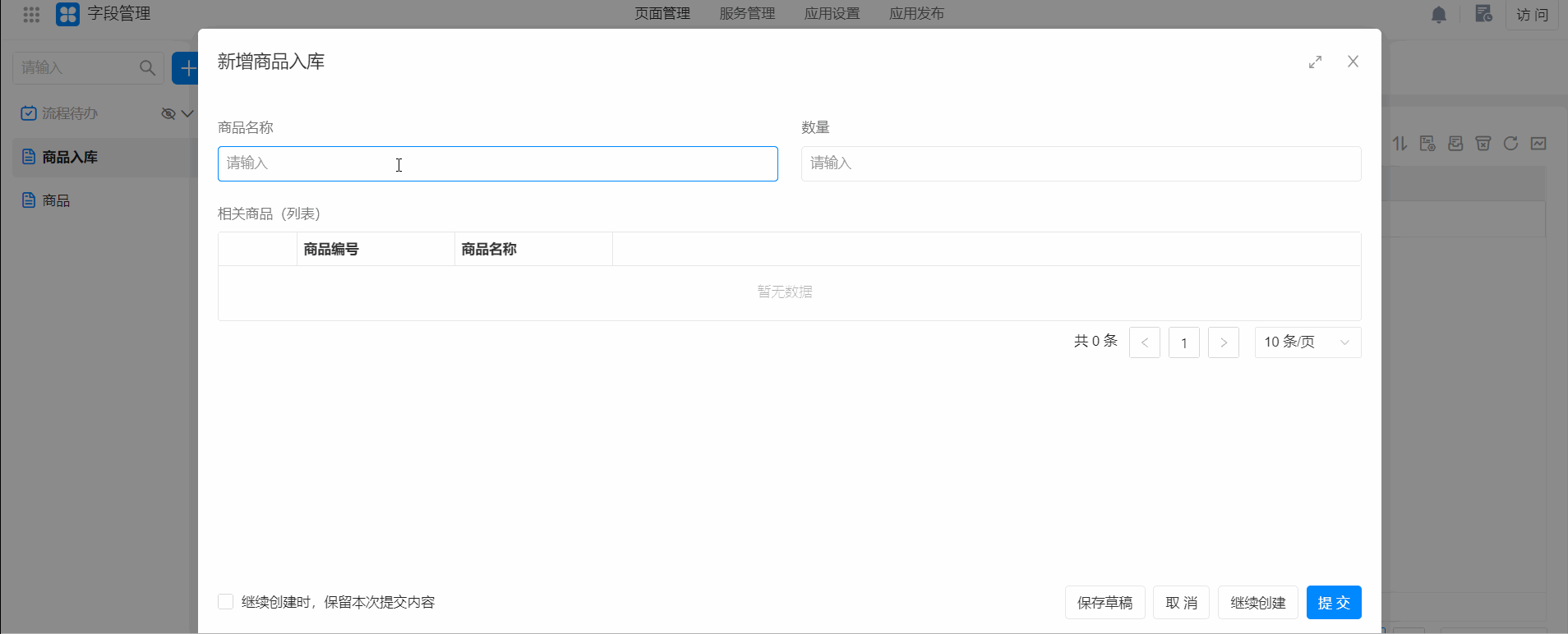This screenshot has width=1568, height=634.
Task: Click the document history icon in header
Action: (1483, 14)
